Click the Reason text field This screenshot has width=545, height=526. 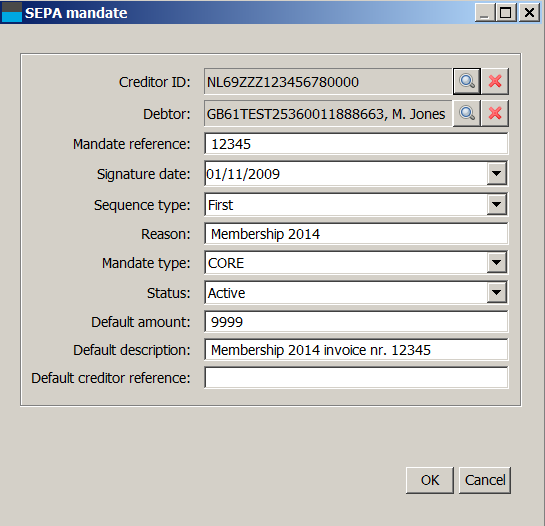[x=356, y=234]
